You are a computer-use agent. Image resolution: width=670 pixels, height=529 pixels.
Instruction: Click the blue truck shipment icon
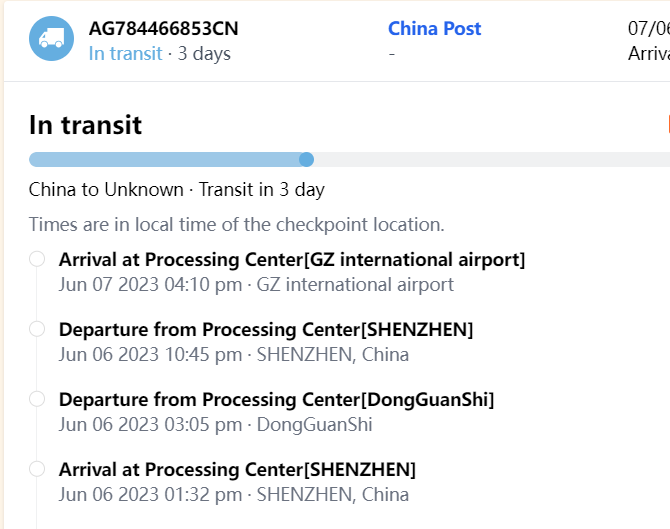51,39
